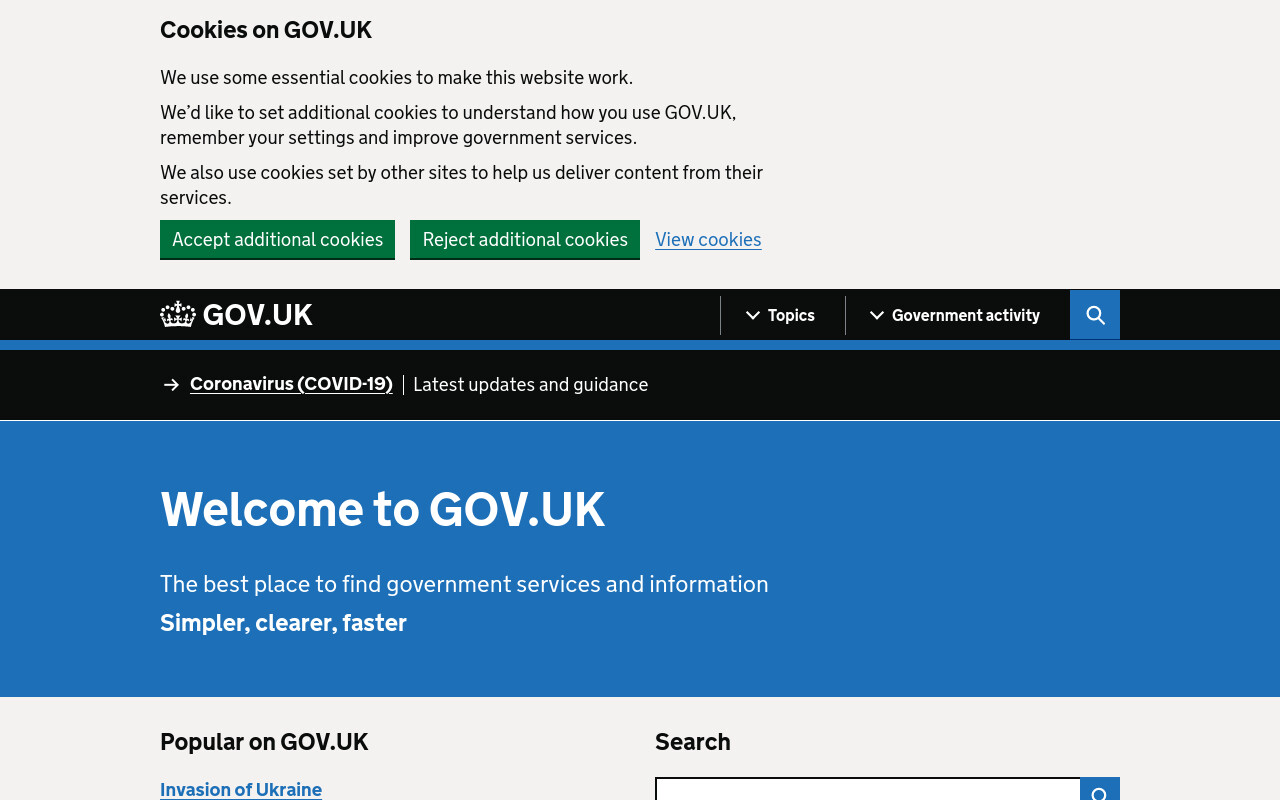The width and height of the screenshot is (1280, 800).
Task: Click the Welcome to GOV.UK heading
Action: coord(382,509)
